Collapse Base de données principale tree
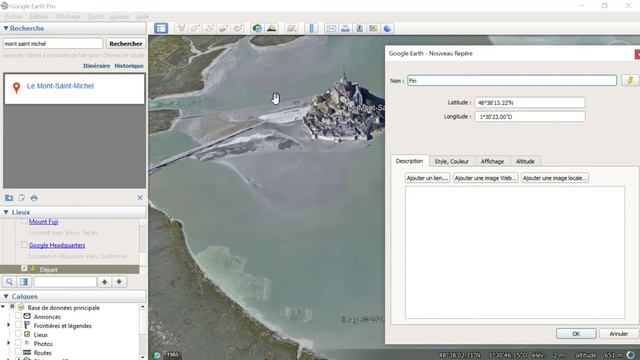Screen dimensions: 640x360 coord(3,307)
